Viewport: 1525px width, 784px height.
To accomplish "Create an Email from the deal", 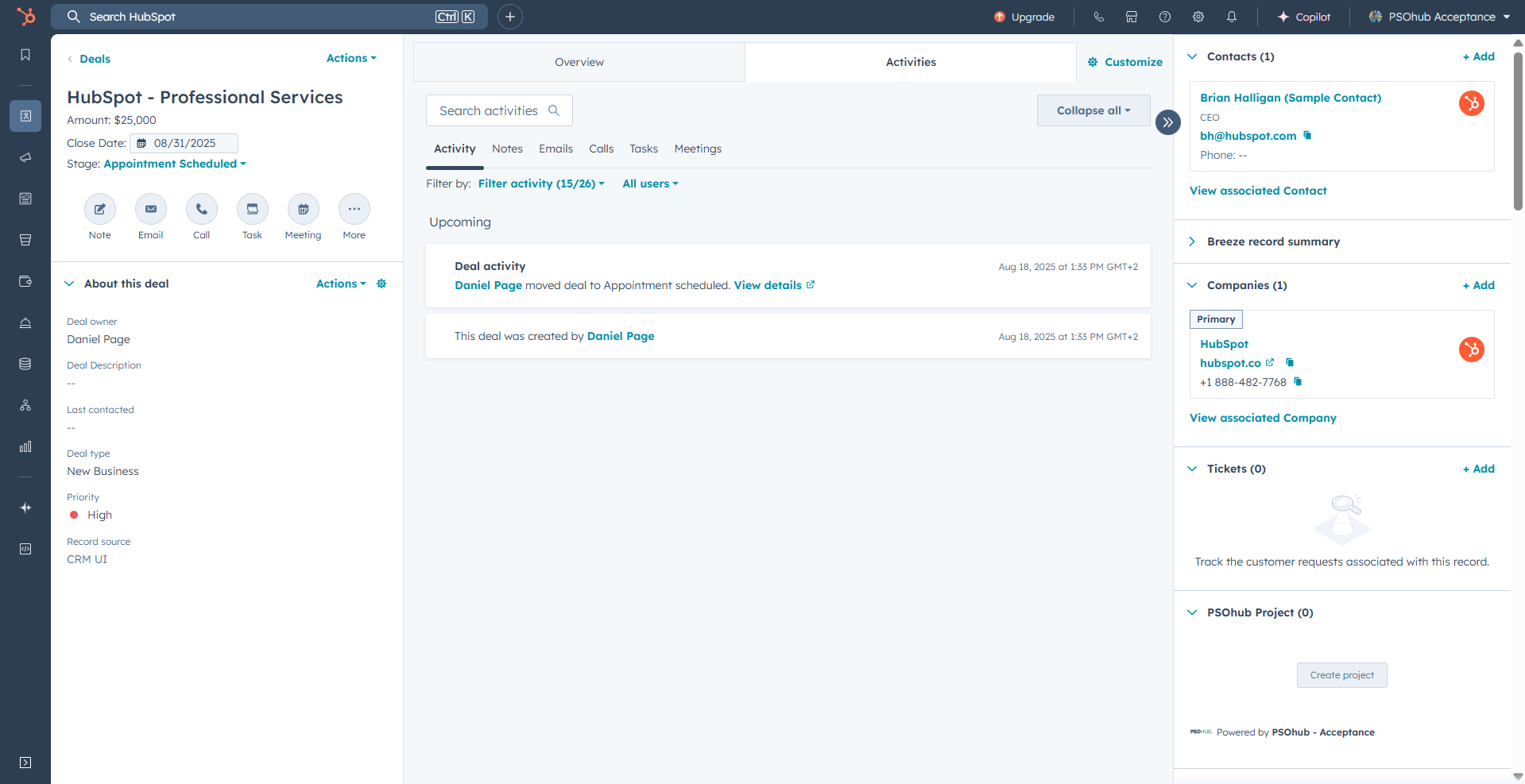I will [x=151, y=210].
